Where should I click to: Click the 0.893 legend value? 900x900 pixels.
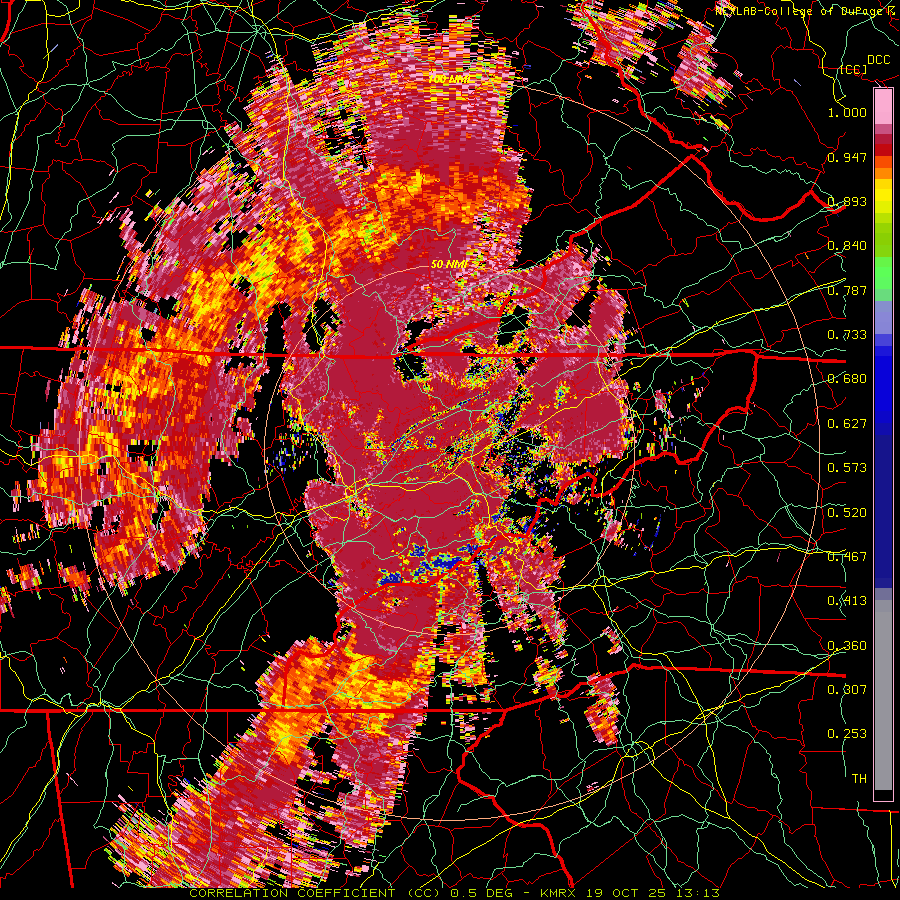(x=847, y=201)
